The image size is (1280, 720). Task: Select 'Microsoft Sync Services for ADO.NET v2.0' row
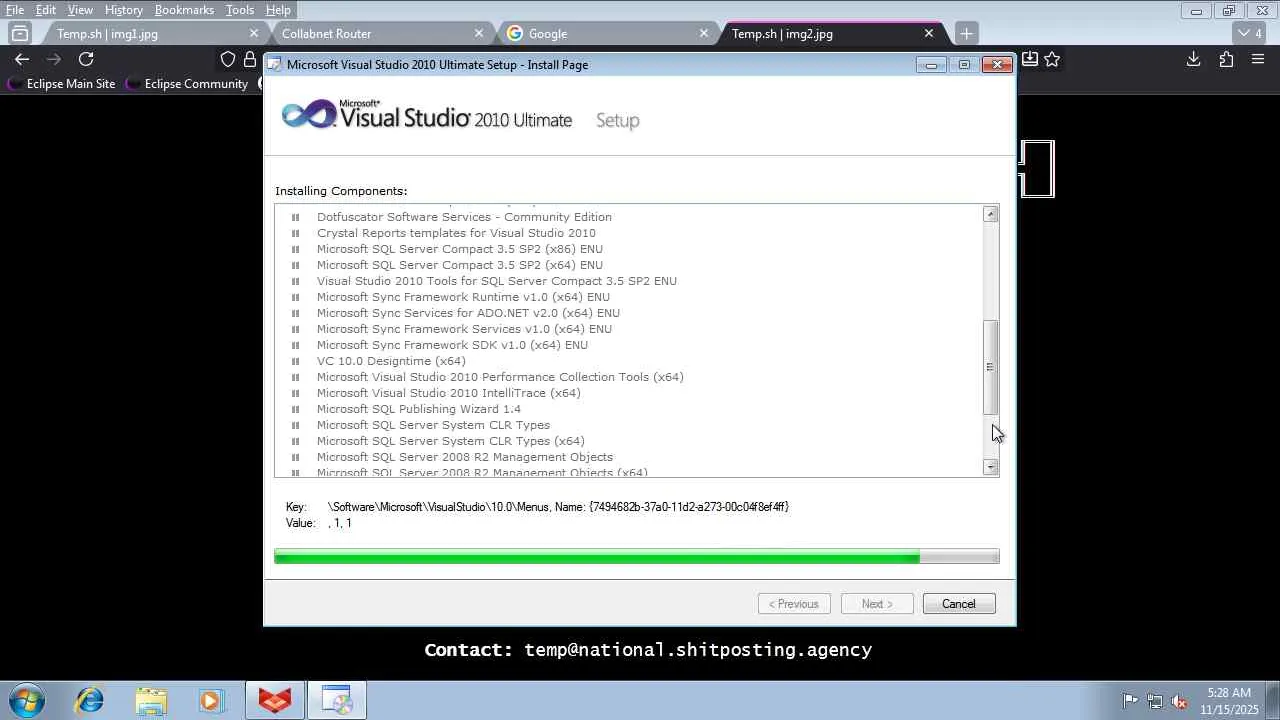pyautogui.click(x=468, y=313)
